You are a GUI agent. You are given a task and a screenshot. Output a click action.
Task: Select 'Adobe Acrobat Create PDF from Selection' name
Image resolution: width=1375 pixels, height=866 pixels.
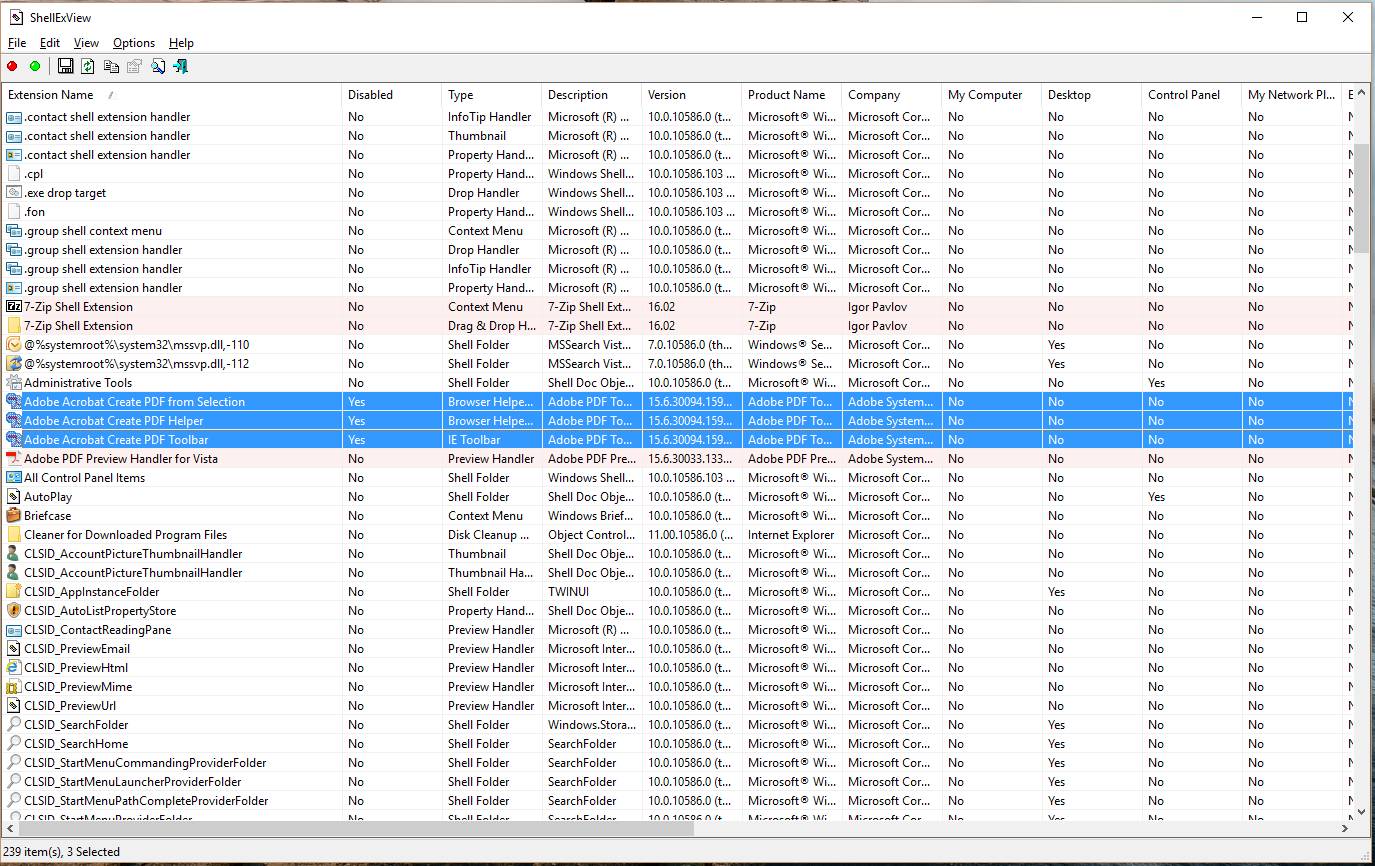click(x=134, y=402)
